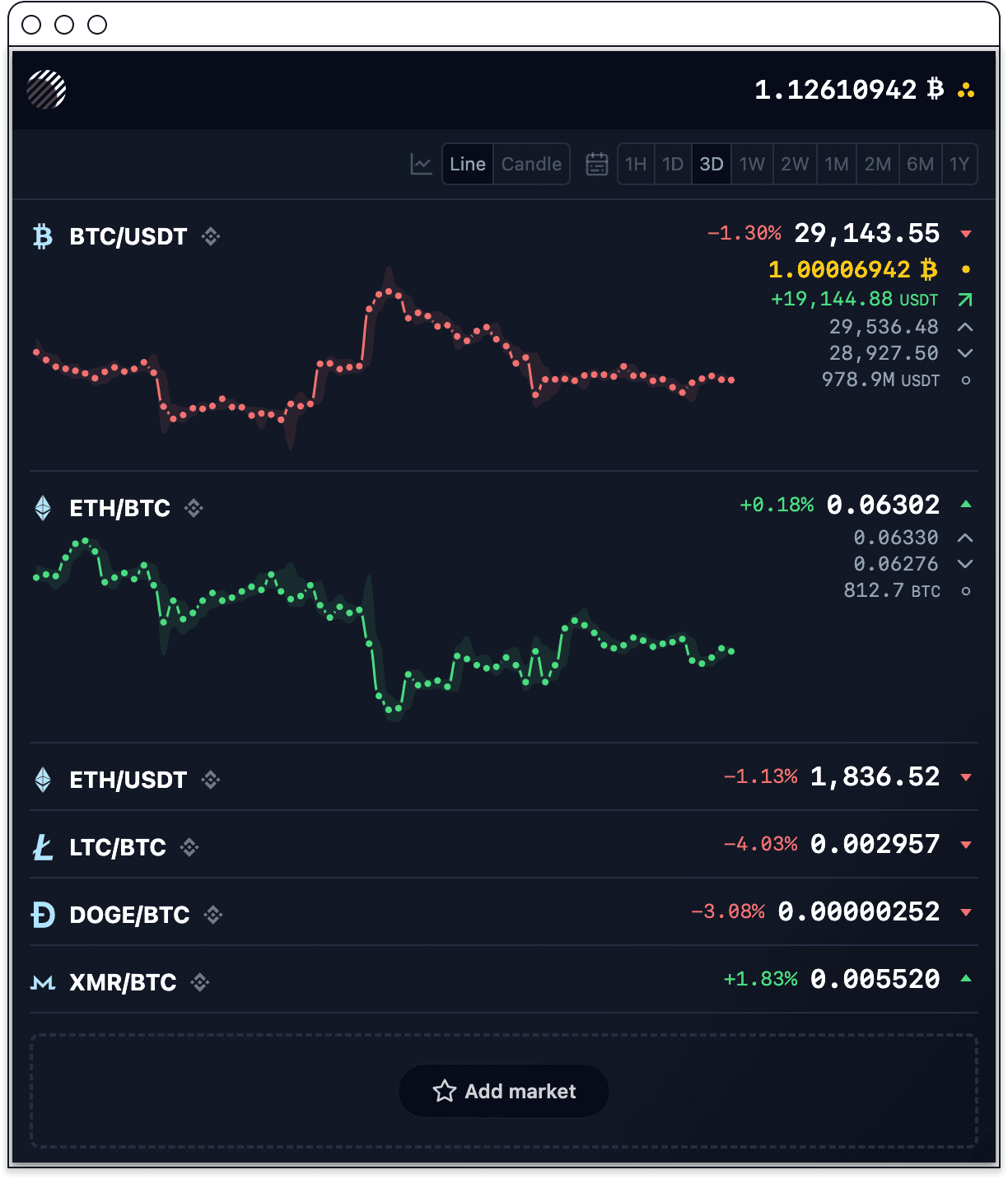Select the 1W time range
The width and height of the screenshot is (1008, 1179).
pyautogui.click(x=752, y=164)
